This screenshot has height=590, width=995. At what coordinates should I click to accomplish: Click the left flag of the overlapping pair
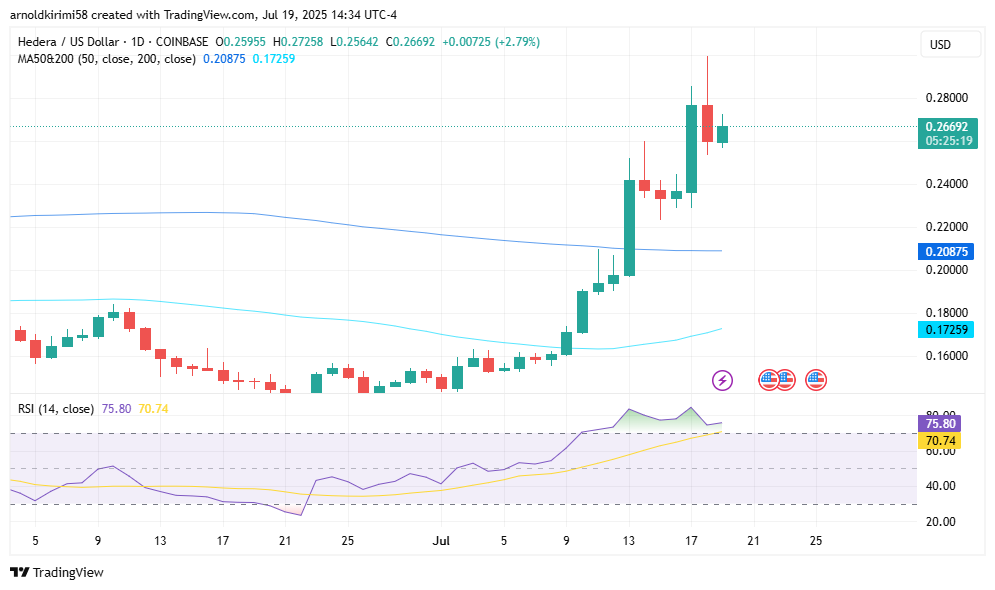(768, 380)
